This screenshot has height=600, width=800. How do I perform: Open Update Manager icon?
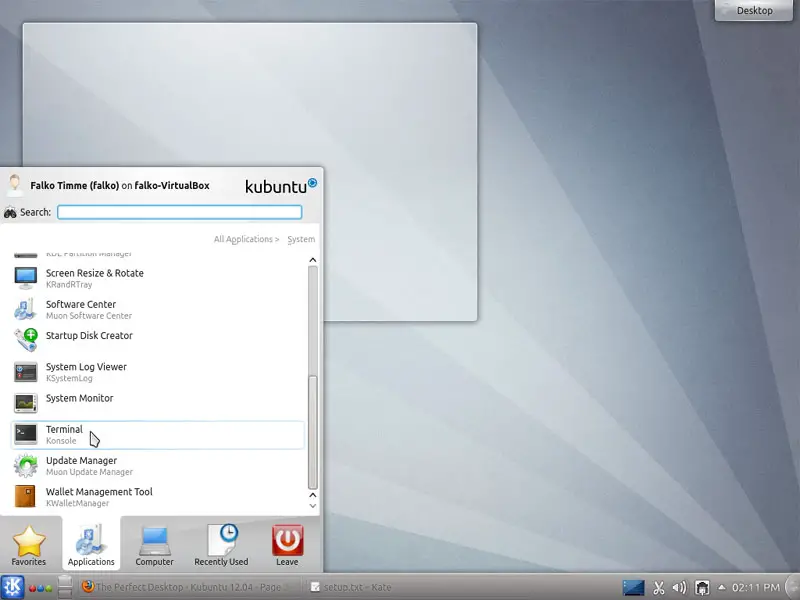point(25,466)
